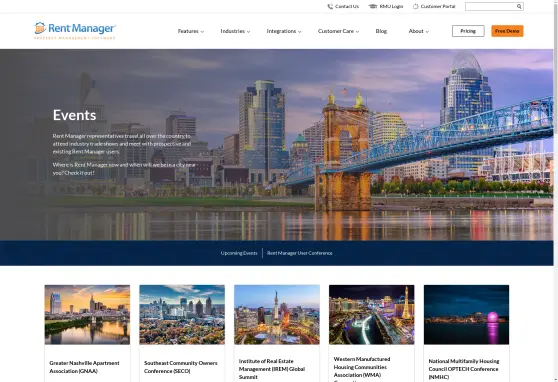This screenshot has width=558, height=382.
Task: Select the Las Vegas WMA event image
Action: tap(372, 315)
